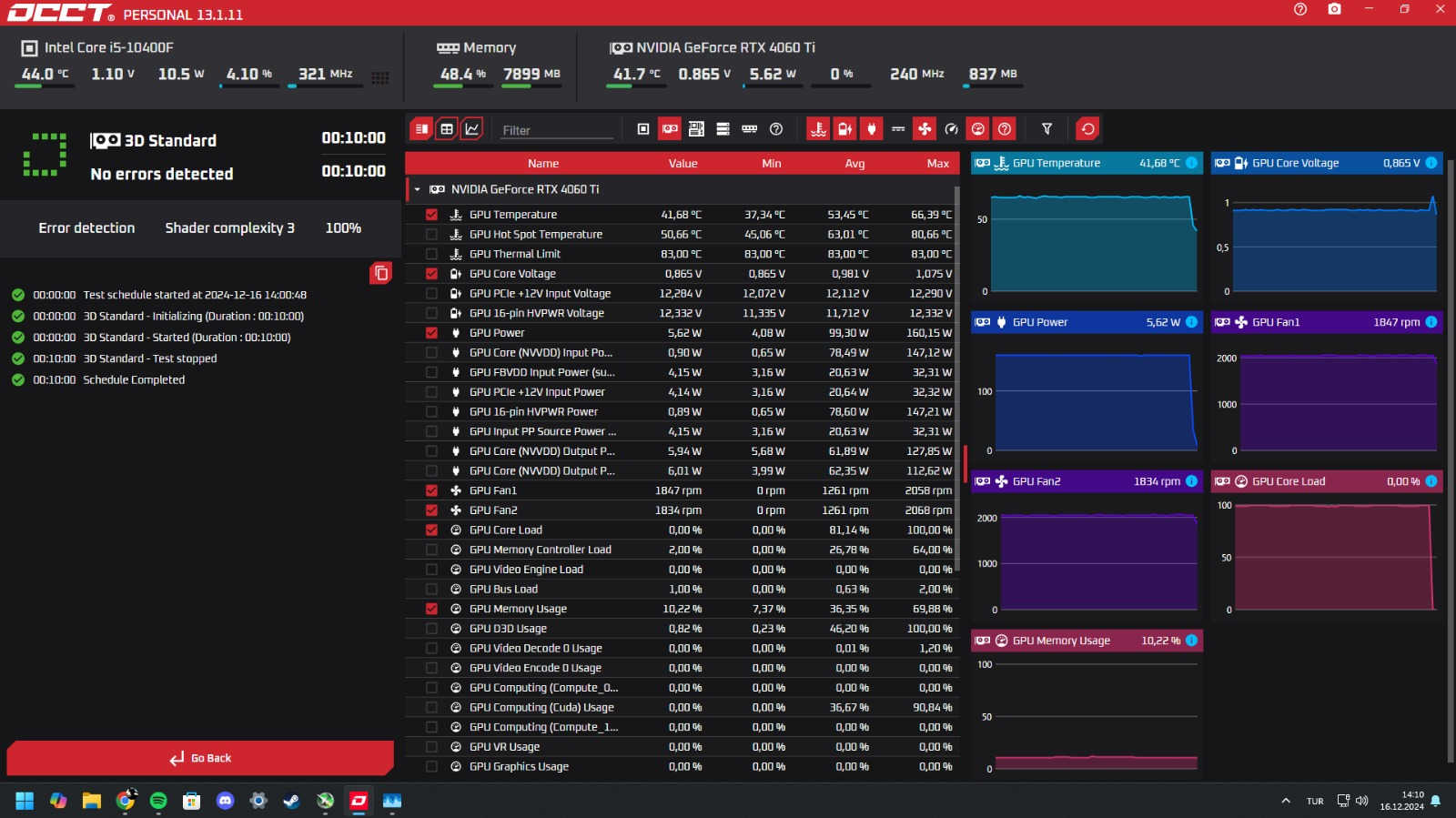
Task: Select the GPU D3D Usage row
Action: pos(682,629)
